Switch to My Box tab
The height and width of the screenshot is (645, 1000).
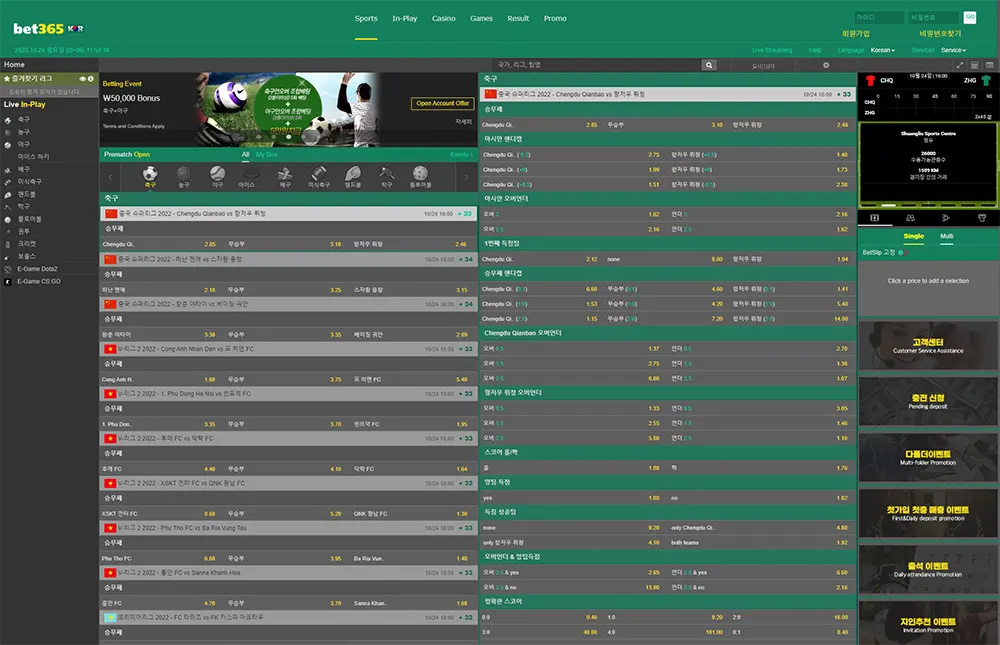[x=267, y=154]
